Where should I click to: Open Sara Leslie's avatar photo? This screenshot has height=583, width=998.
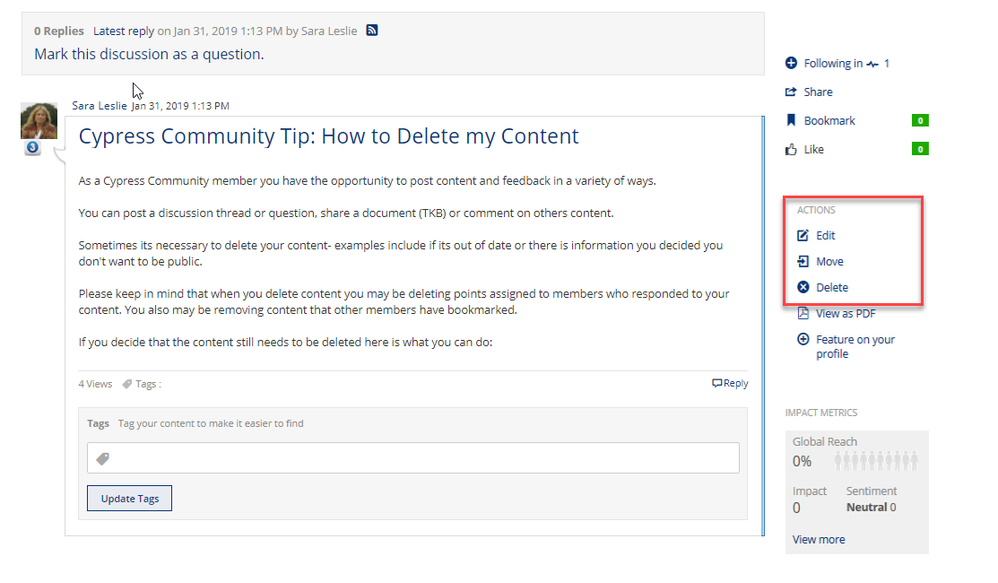point(39,120)
